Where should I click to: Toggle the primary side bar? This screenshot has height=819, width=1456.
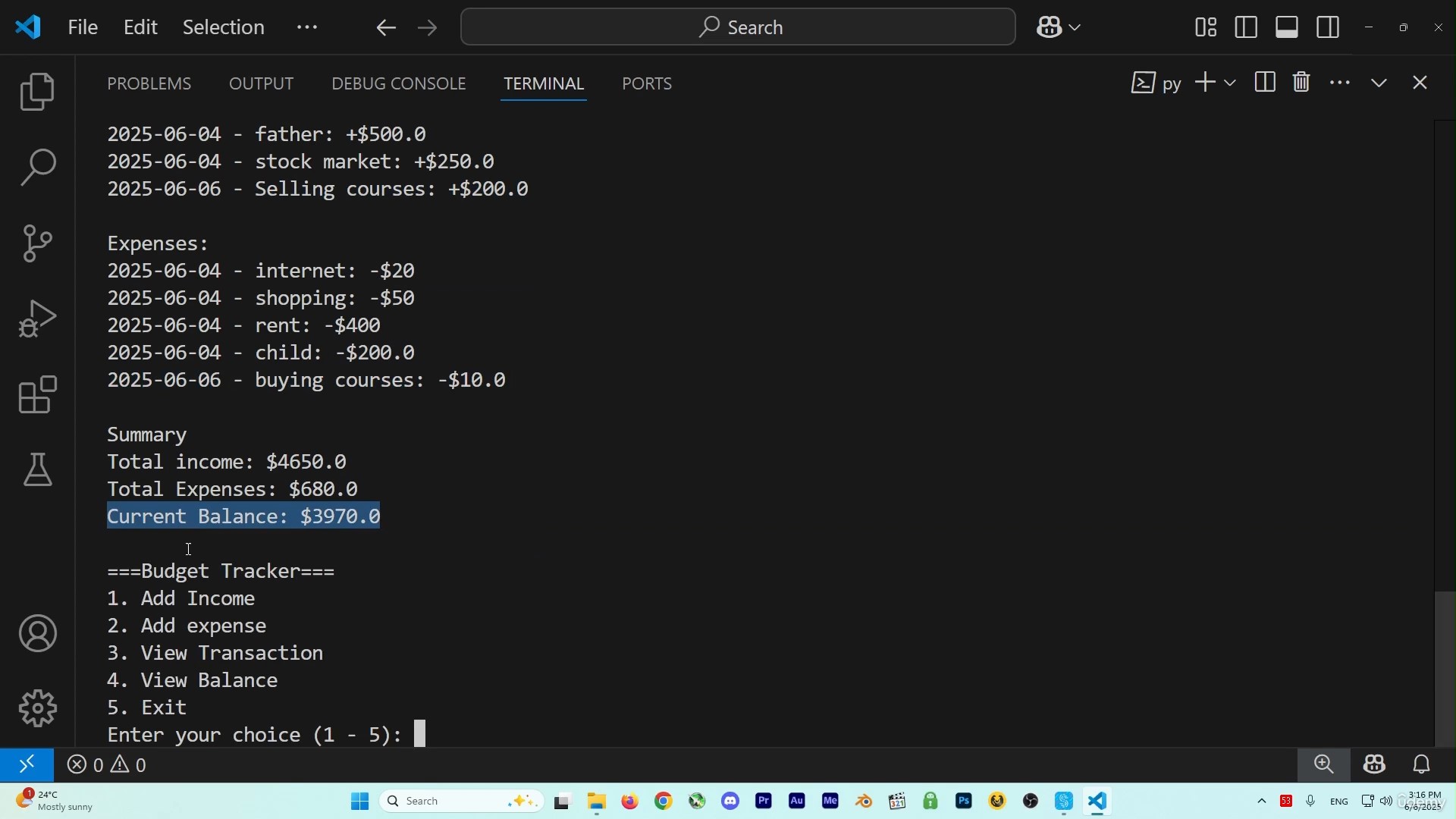click(1246, 27)
